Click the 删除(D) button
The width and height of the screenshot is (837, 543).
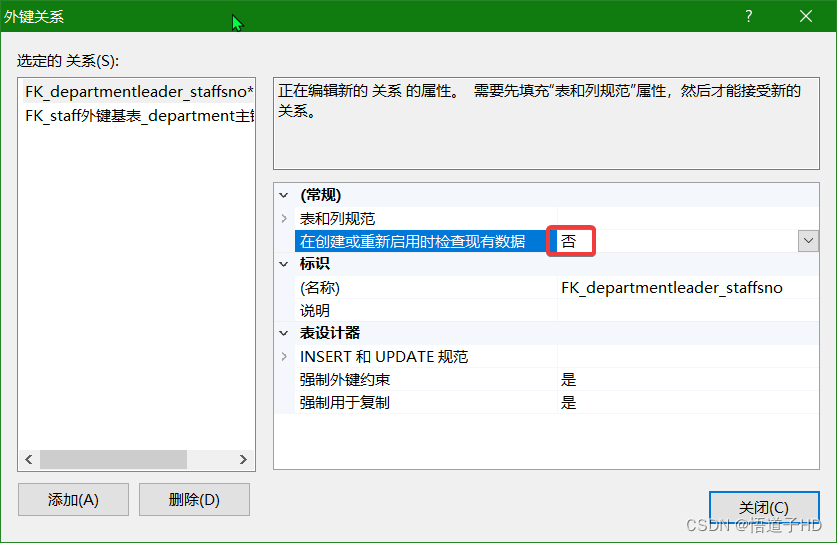(194, 500)
